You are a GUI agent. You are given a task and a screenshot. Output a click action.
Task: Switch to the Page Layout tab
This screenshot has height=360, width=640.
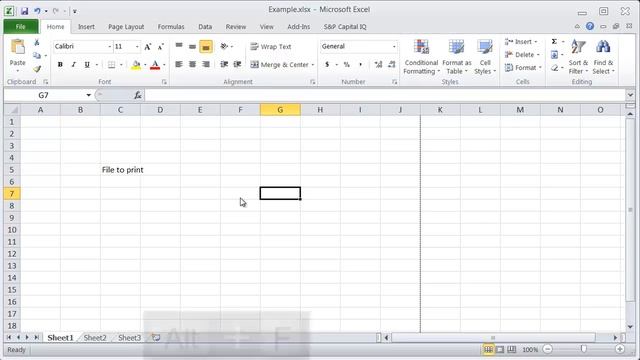coord(126,27)
